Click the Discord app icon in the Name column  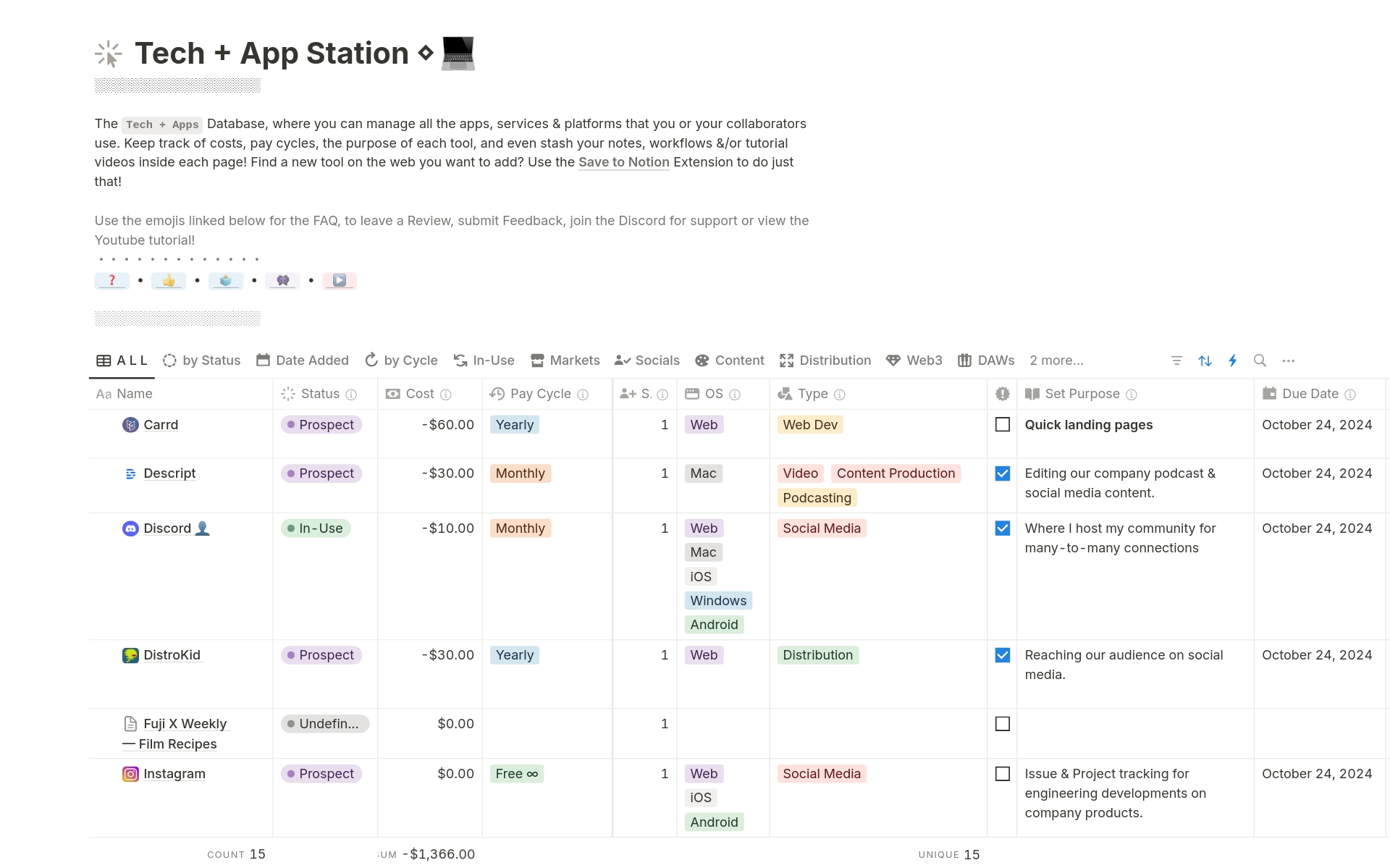pos(130,528)
